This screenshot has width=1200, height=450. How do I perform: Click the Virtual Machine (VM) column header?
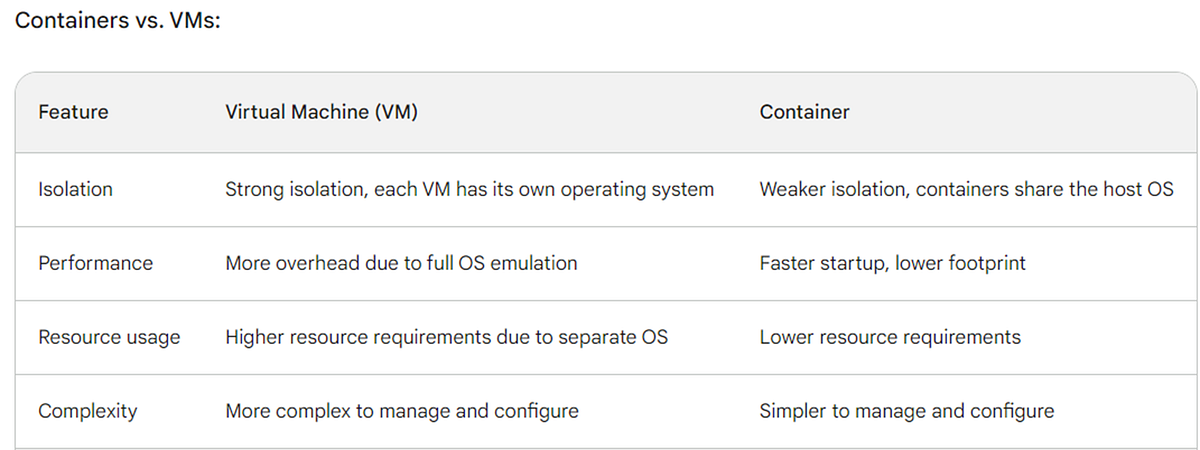321,112
